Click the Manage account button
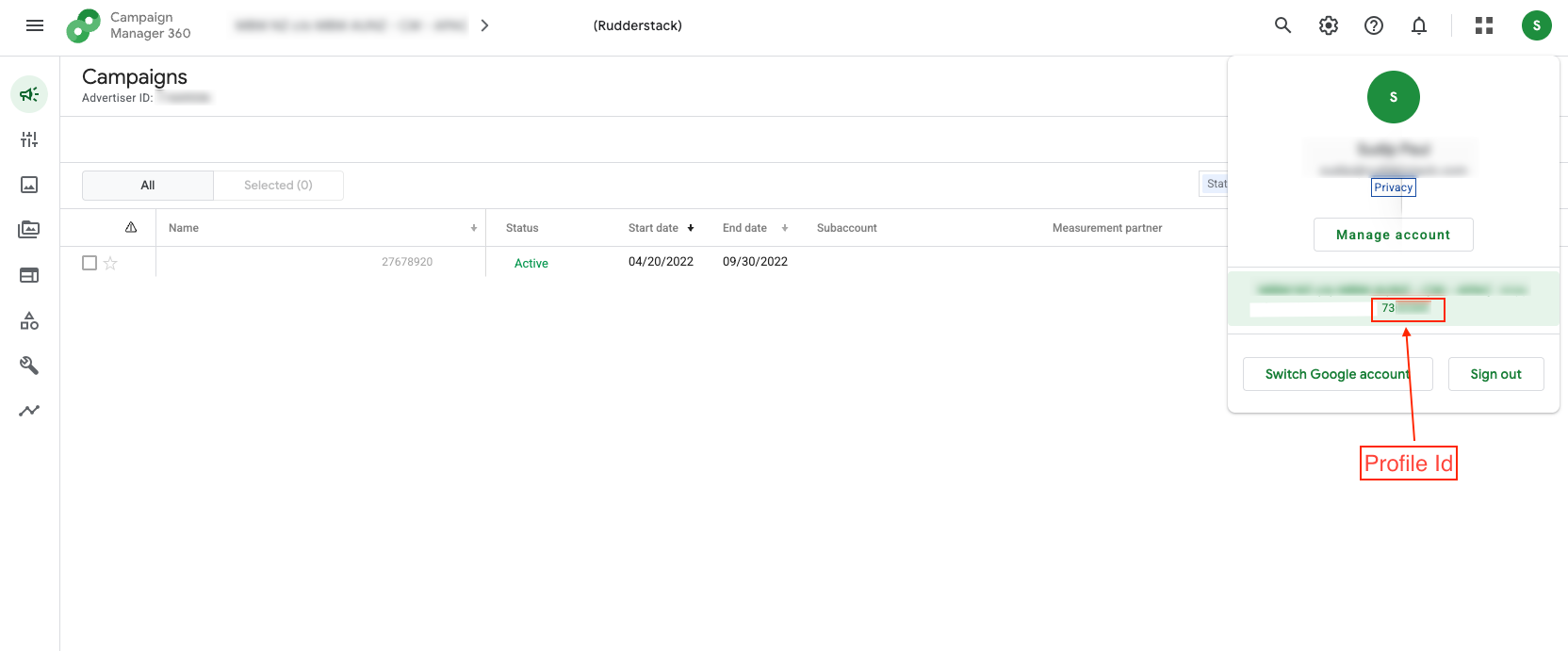 (x=1393, y=235)
